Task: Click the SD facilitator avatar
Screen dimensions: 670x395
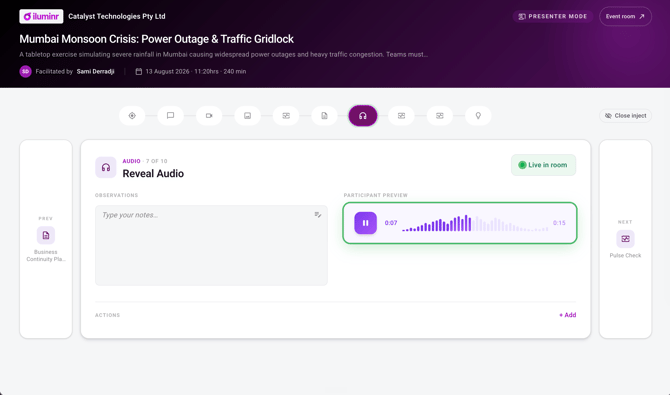Action: tap(25, 71)
